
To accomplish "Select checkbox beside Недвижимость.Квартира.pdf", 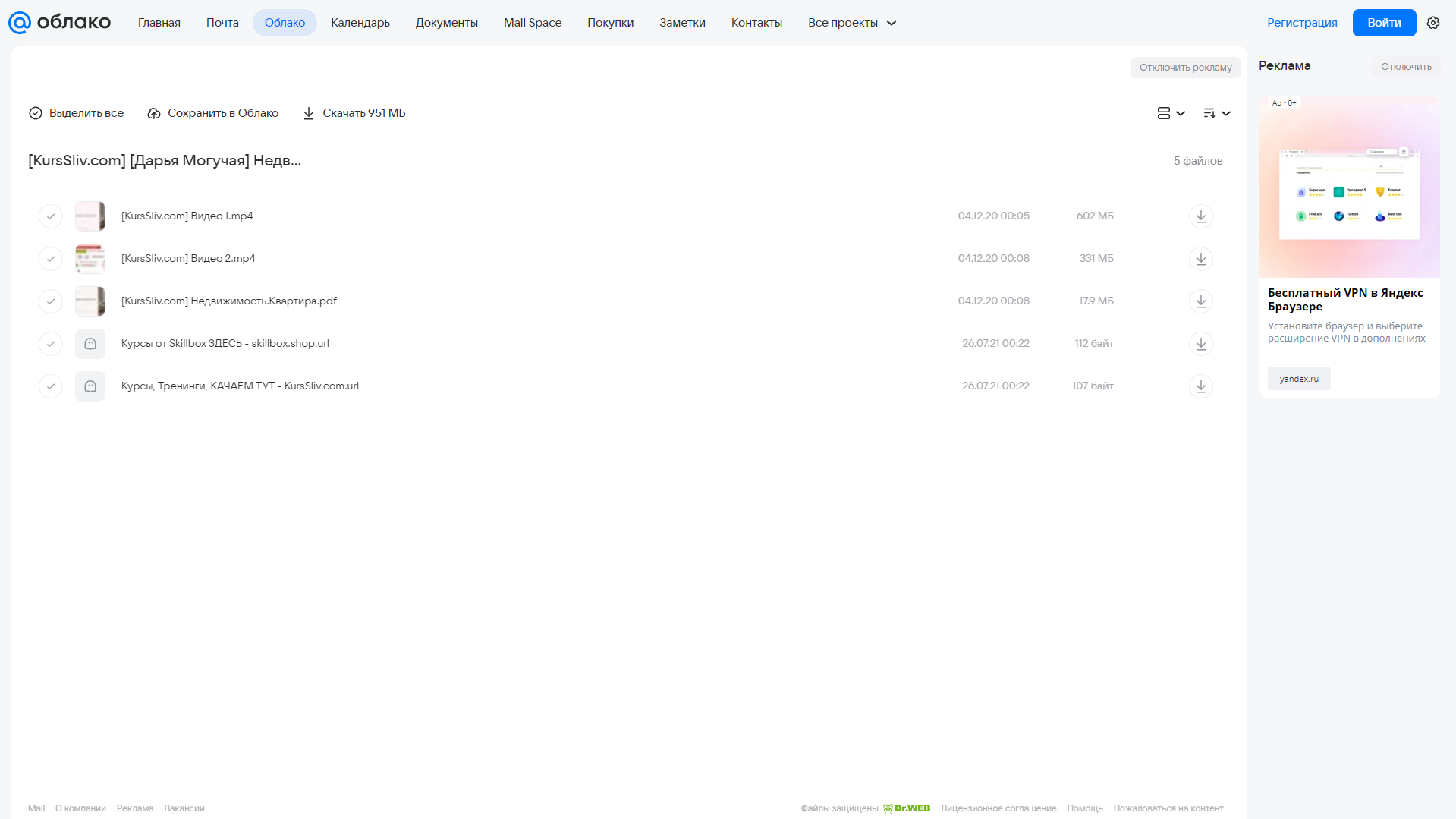I will coord(51,301).
